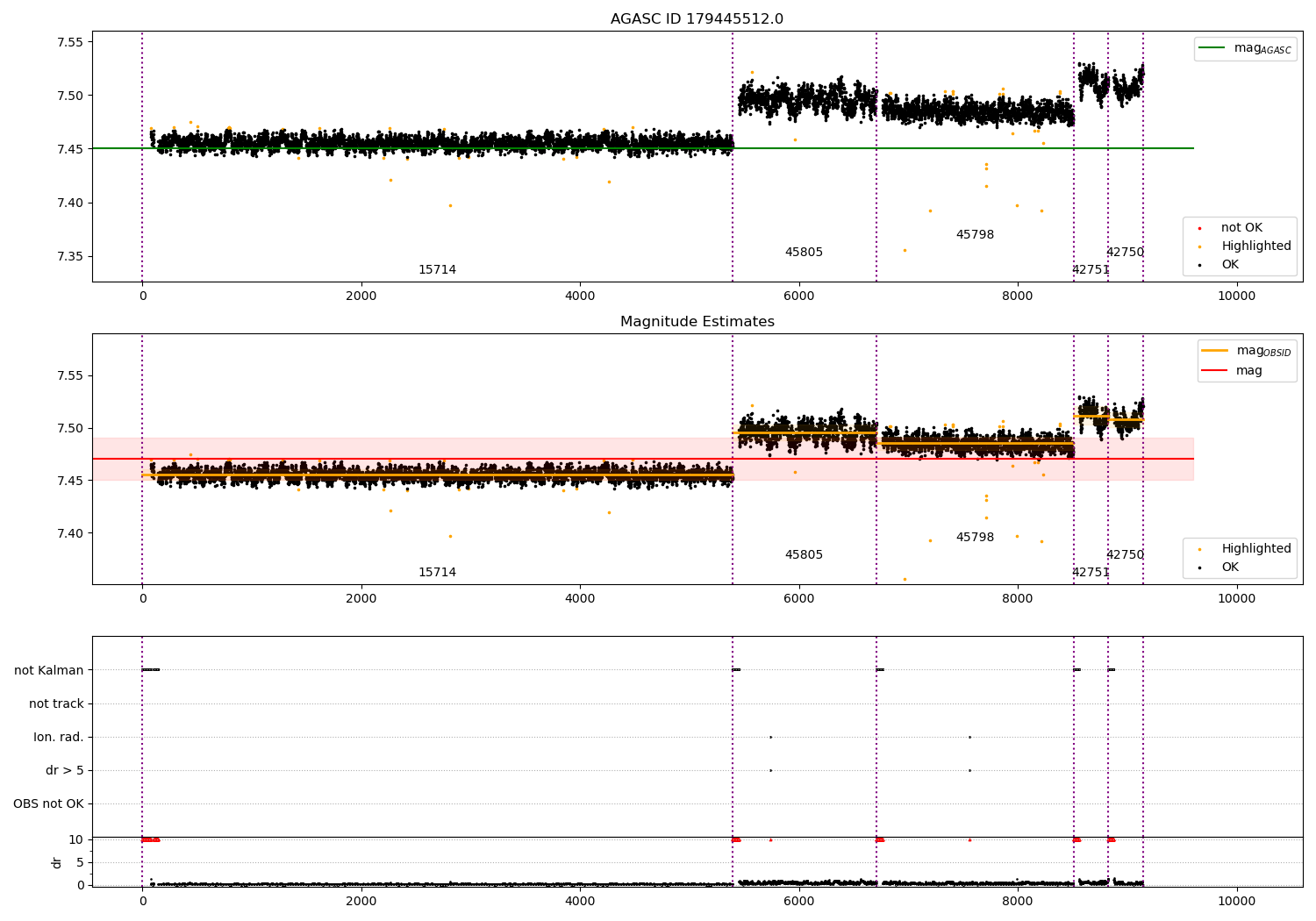Click the title 'AGASC ID 179445512.0'
Screen dimensions: 1316x921
[x=697, y=19]
